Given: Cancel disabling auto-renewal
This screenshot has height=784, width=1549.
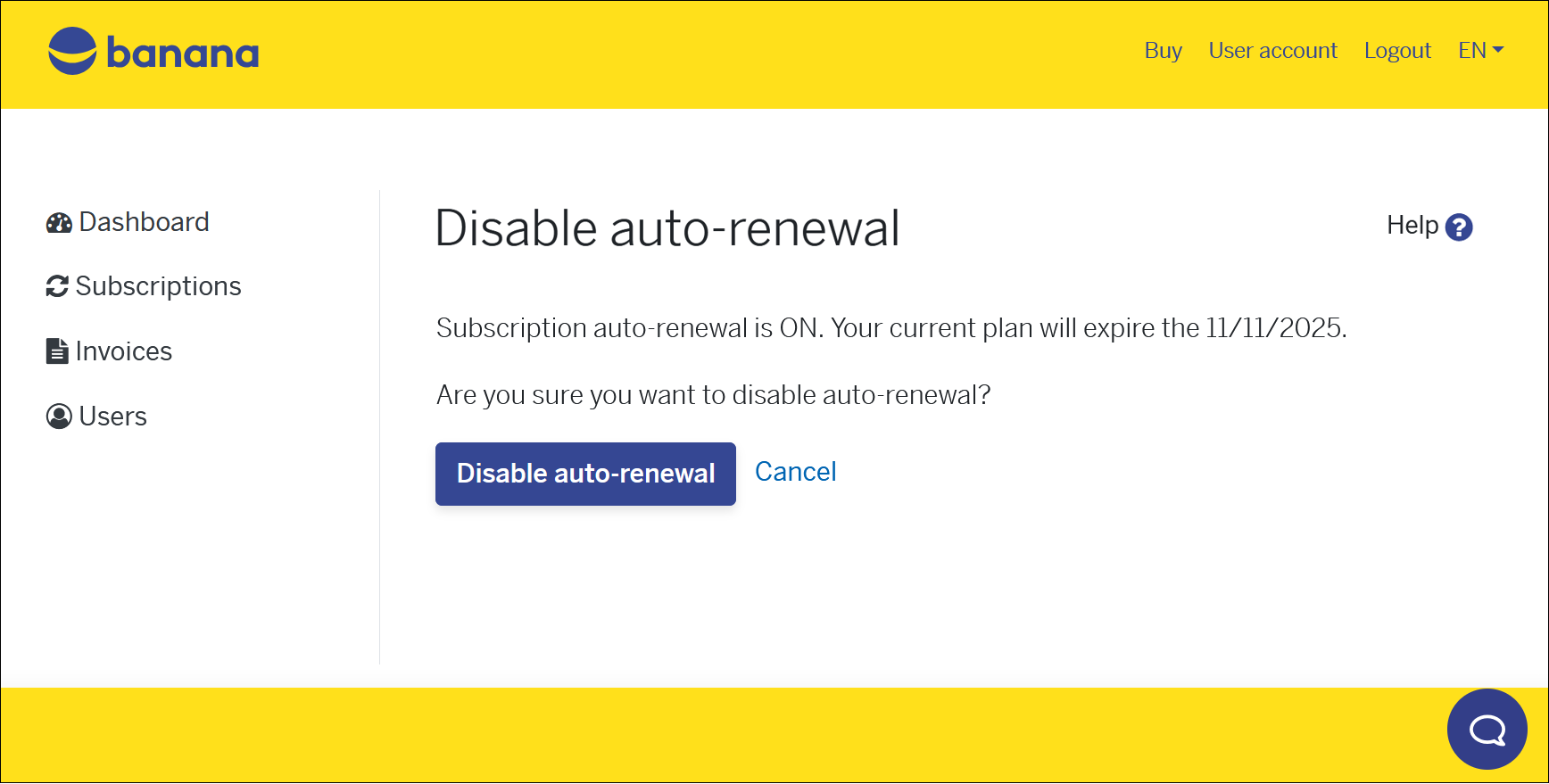Looking at the screenshot, I should pos(795,472).
